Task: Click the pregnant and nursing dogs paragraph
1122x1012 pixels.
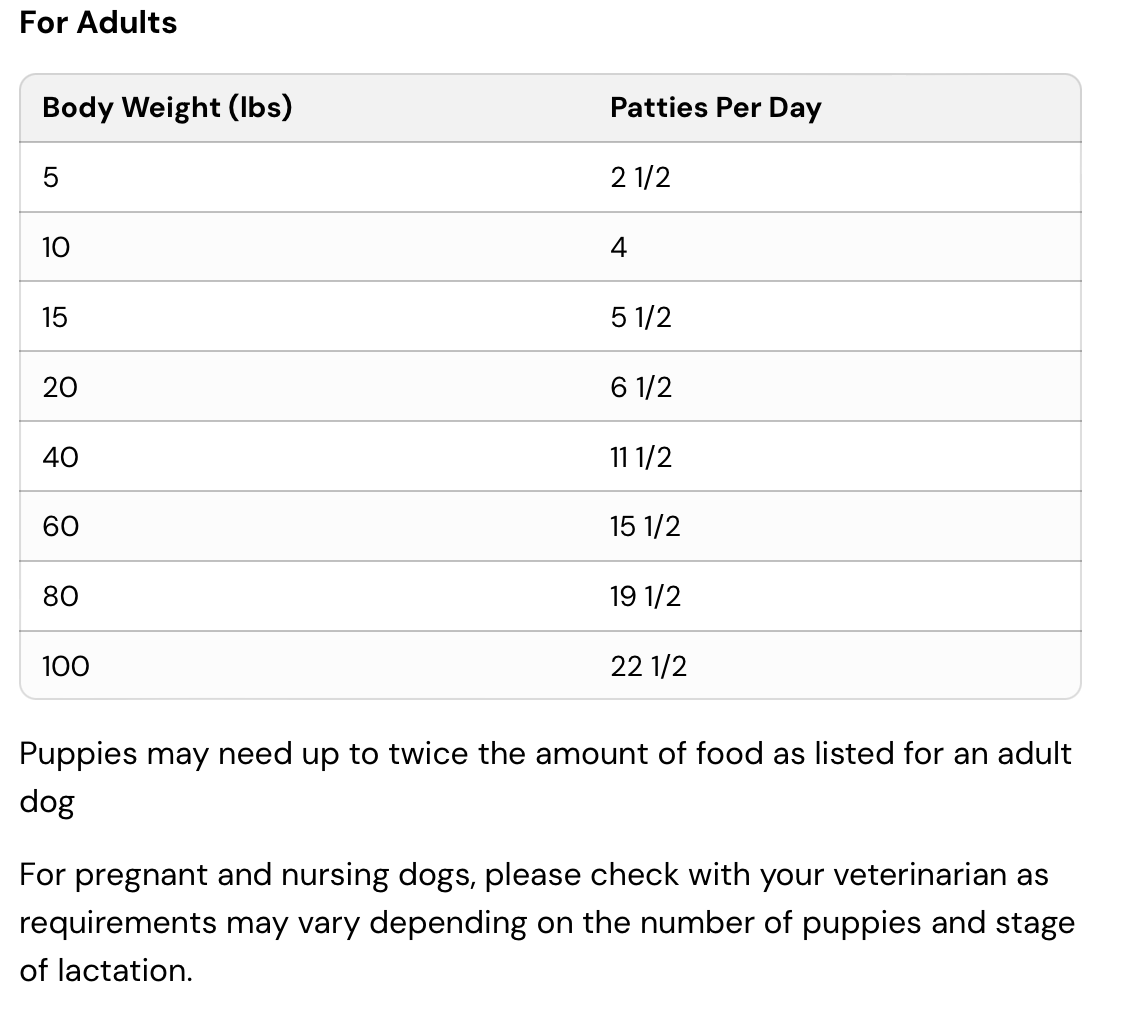Action: click(x=546, y=922)
